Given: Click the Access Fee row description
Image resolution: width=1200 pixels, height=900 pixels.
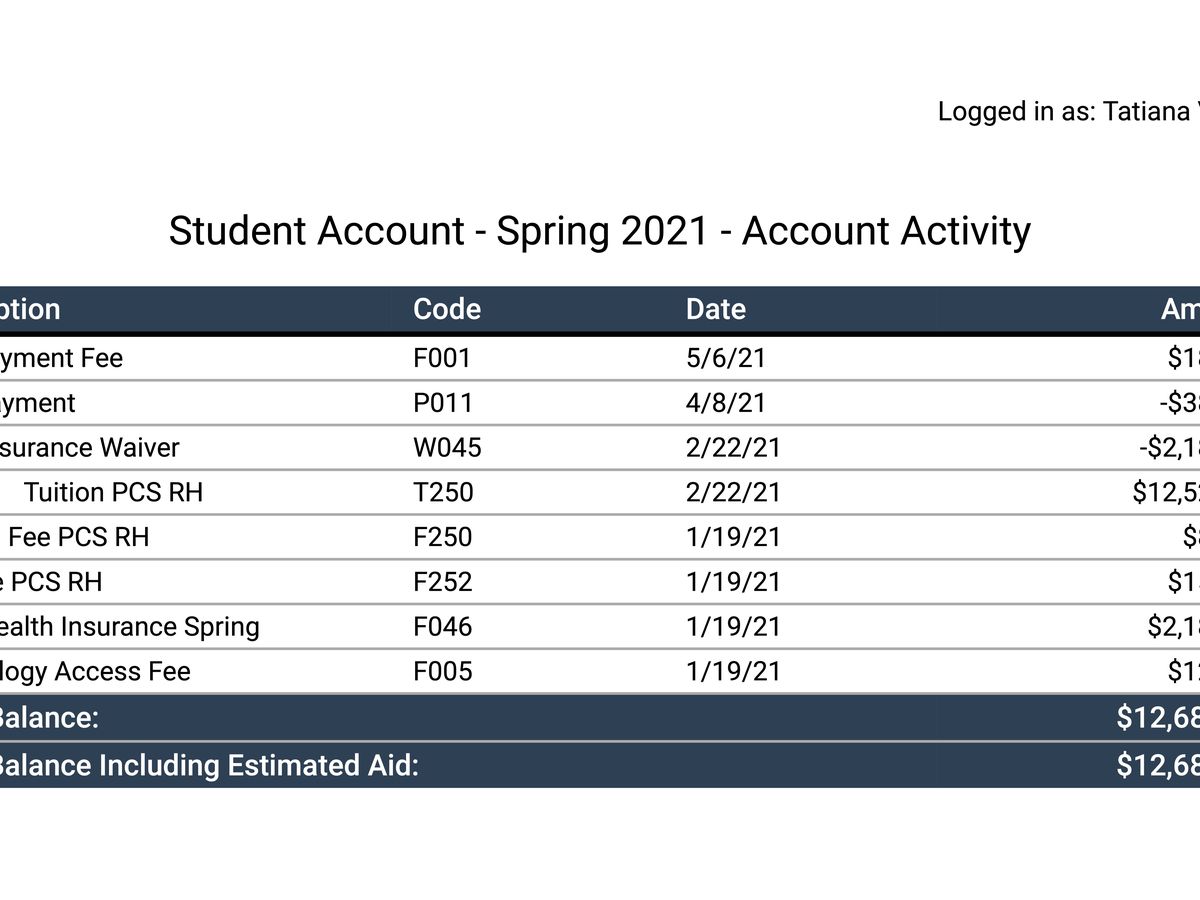Looking at the screenshot, I should click(x=95, y=671).
